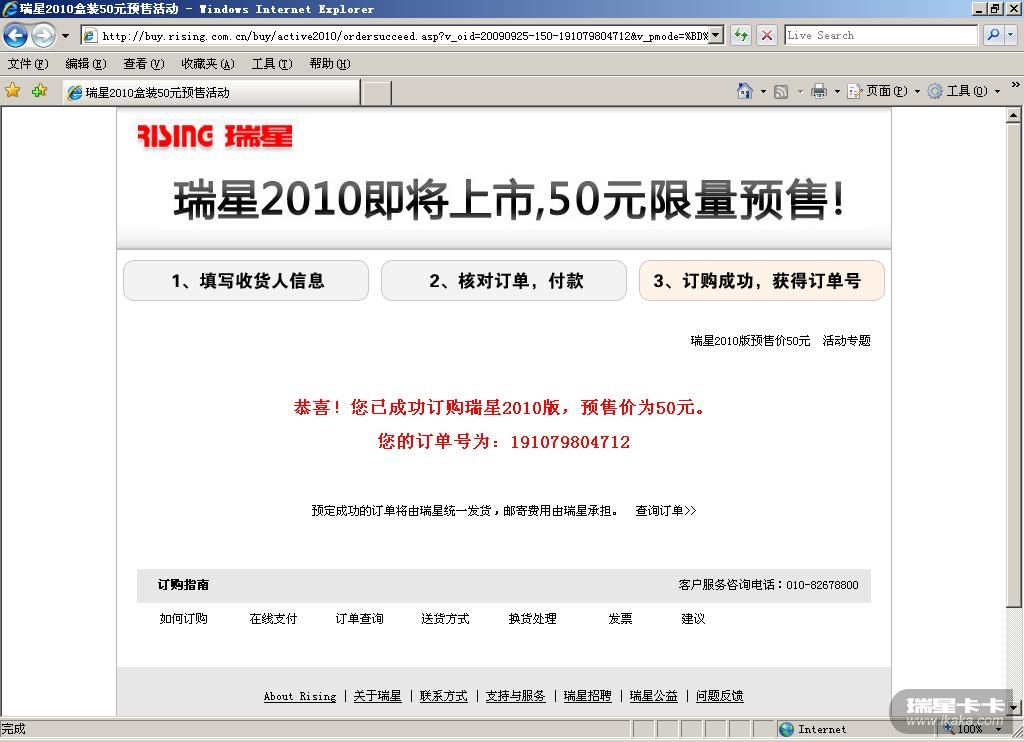Click the 联系方式 footer link
The width and height of the screenshot is (1024, 742).
click(x=443, y=696)
